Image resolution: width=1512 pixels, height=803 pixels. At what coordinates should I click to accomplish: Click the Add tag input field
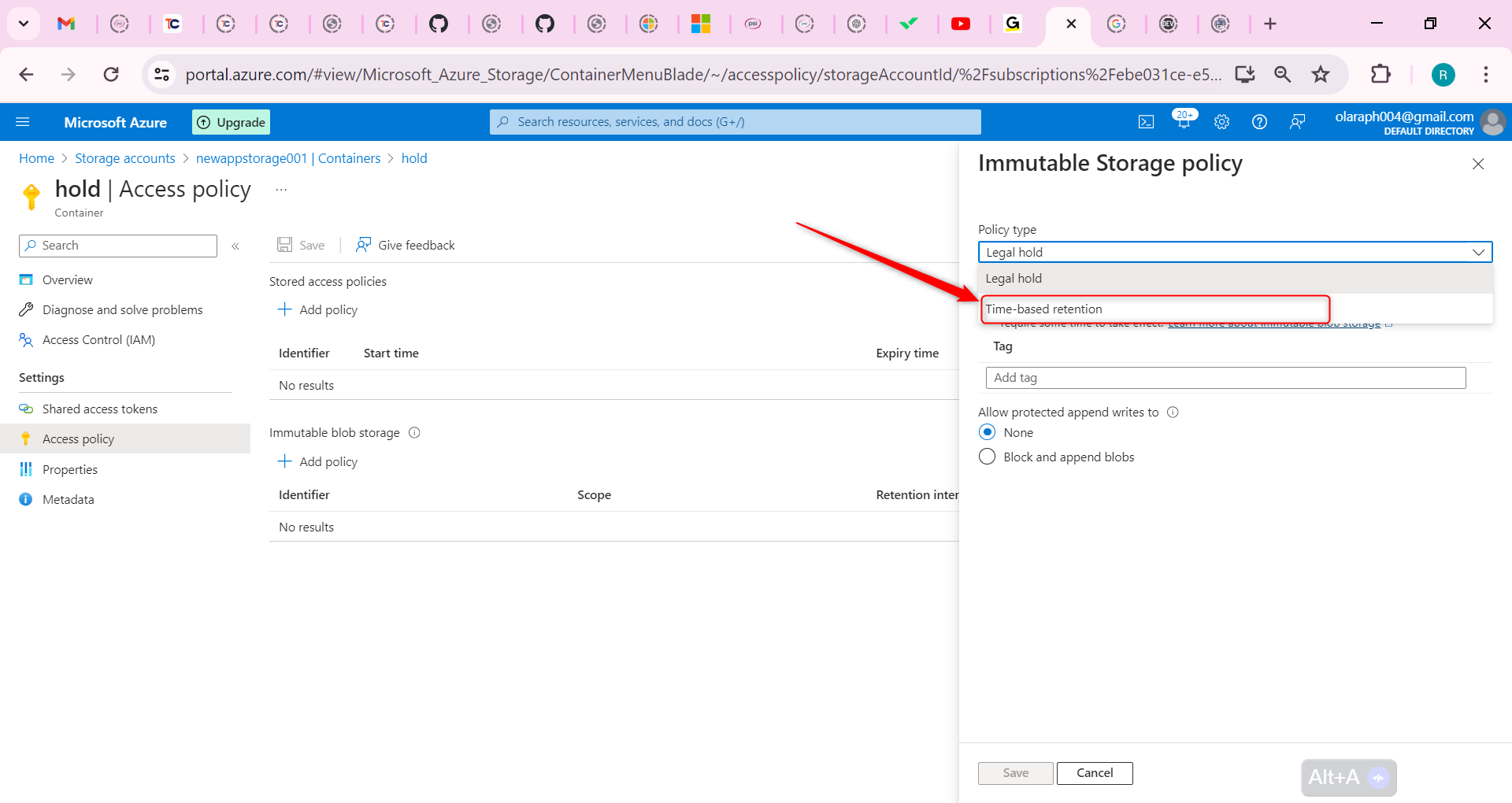coord(1225,378)
